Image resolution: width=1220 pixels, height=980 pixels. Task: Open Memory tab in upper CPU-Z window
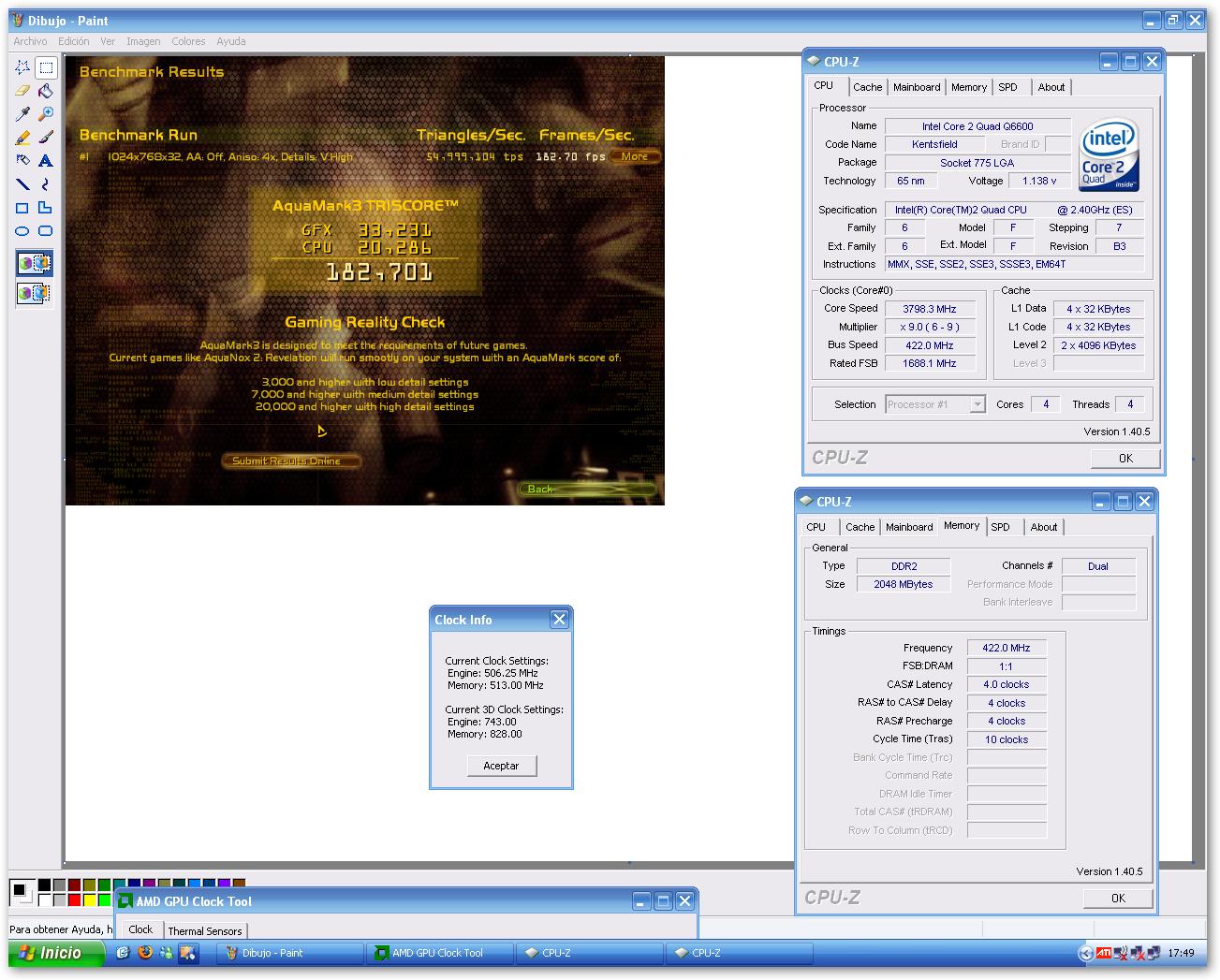(969, 87)
